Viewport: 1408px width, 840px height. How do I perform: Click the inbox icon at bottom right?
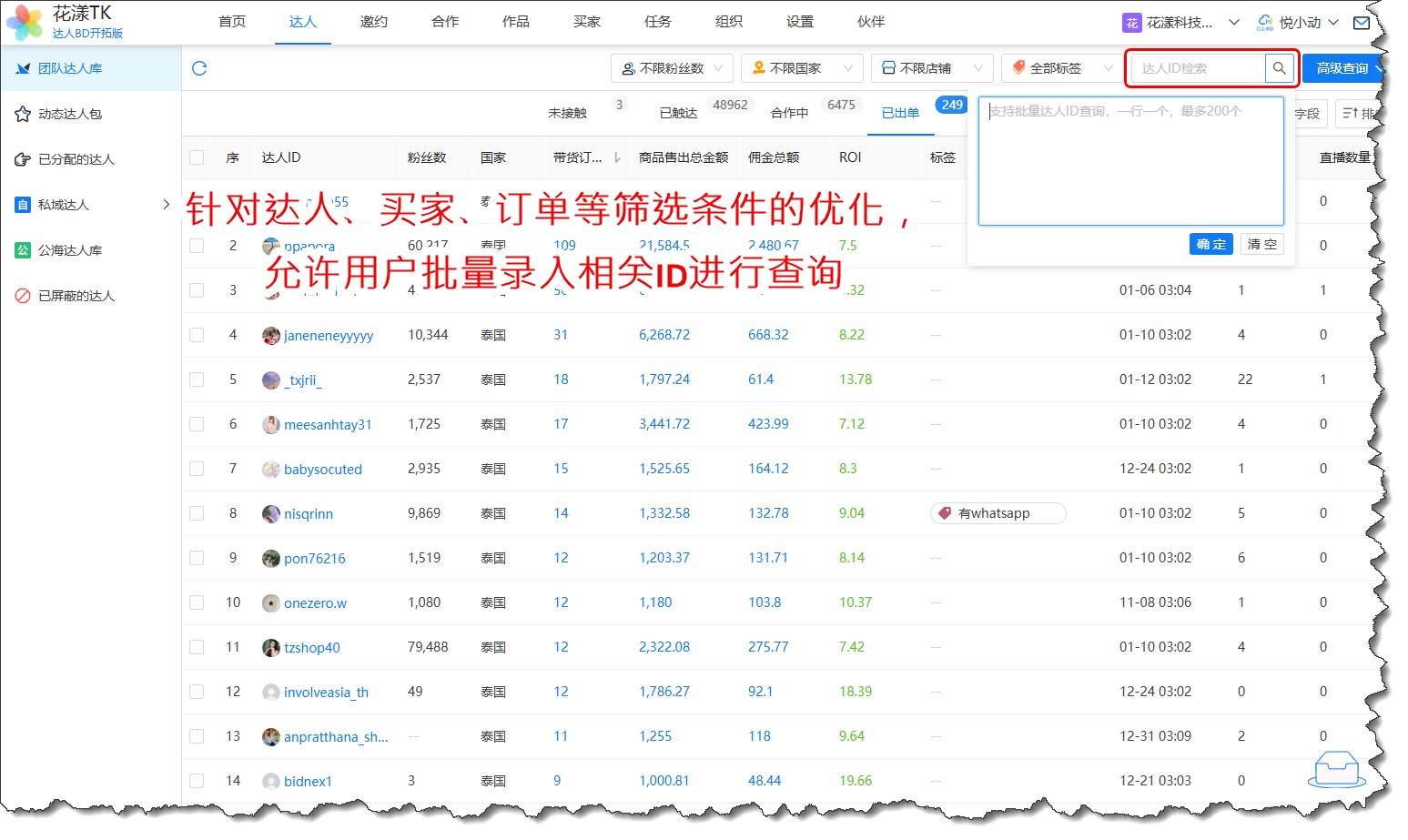(x=1336, y=770)
